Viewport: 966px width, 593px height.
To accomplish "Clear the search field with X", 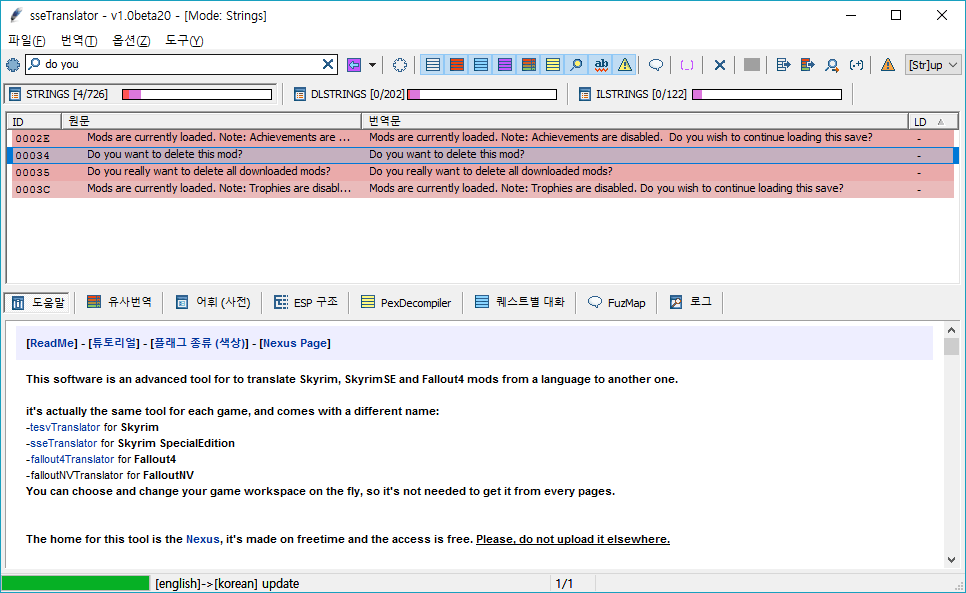I will point(328,65).
